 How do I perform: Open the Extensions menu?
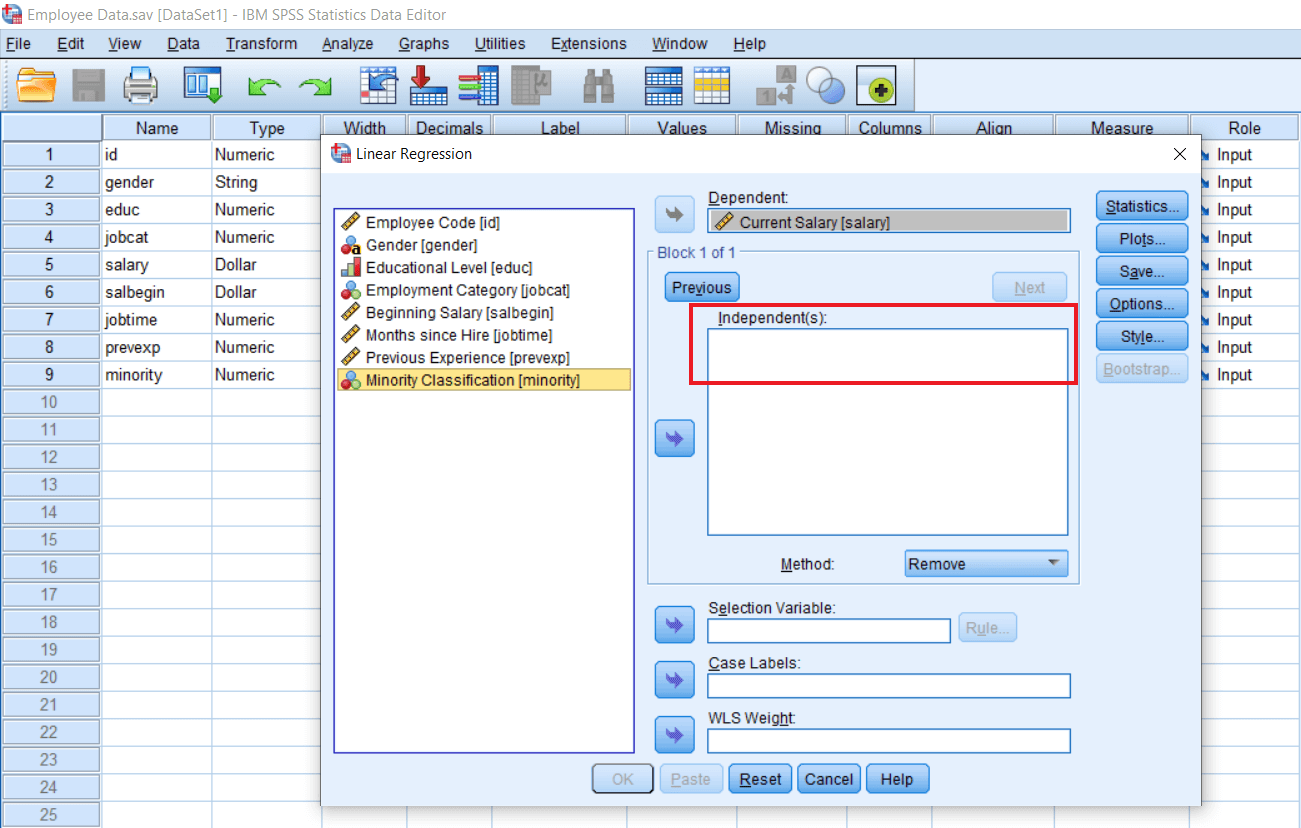(x=589, y=44)
